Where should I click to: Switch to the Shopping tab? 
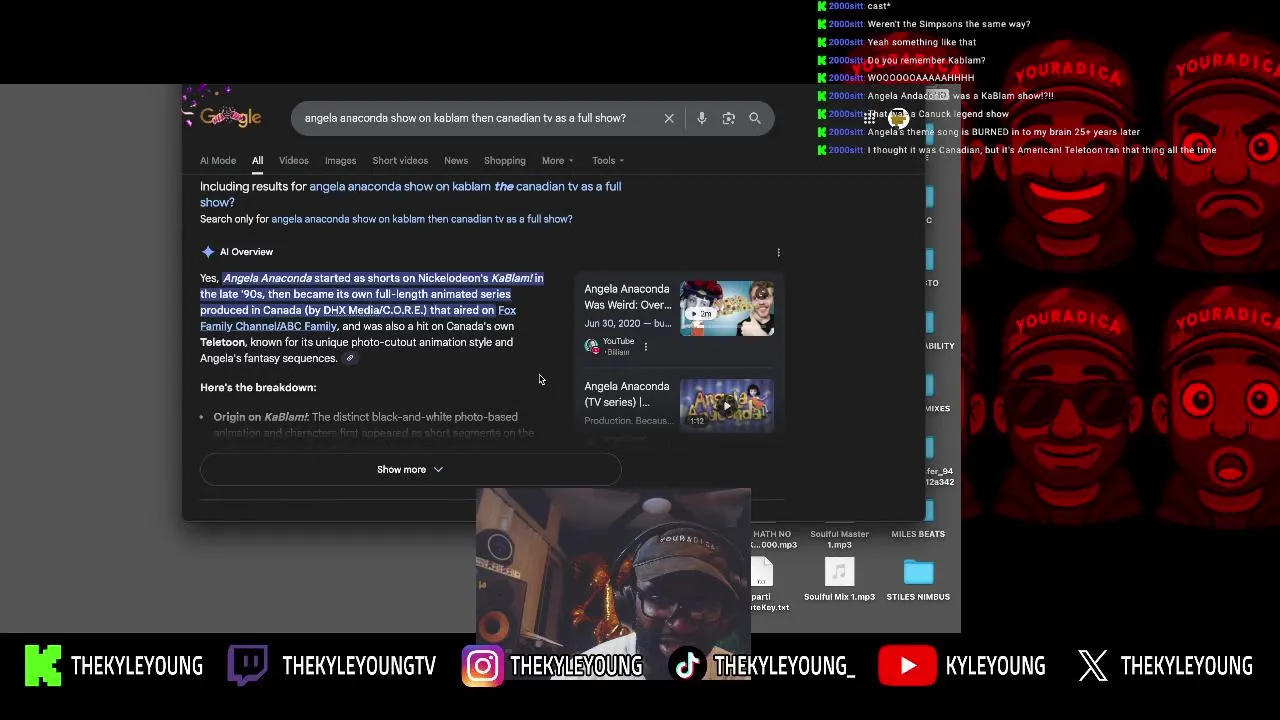point(505,160)
